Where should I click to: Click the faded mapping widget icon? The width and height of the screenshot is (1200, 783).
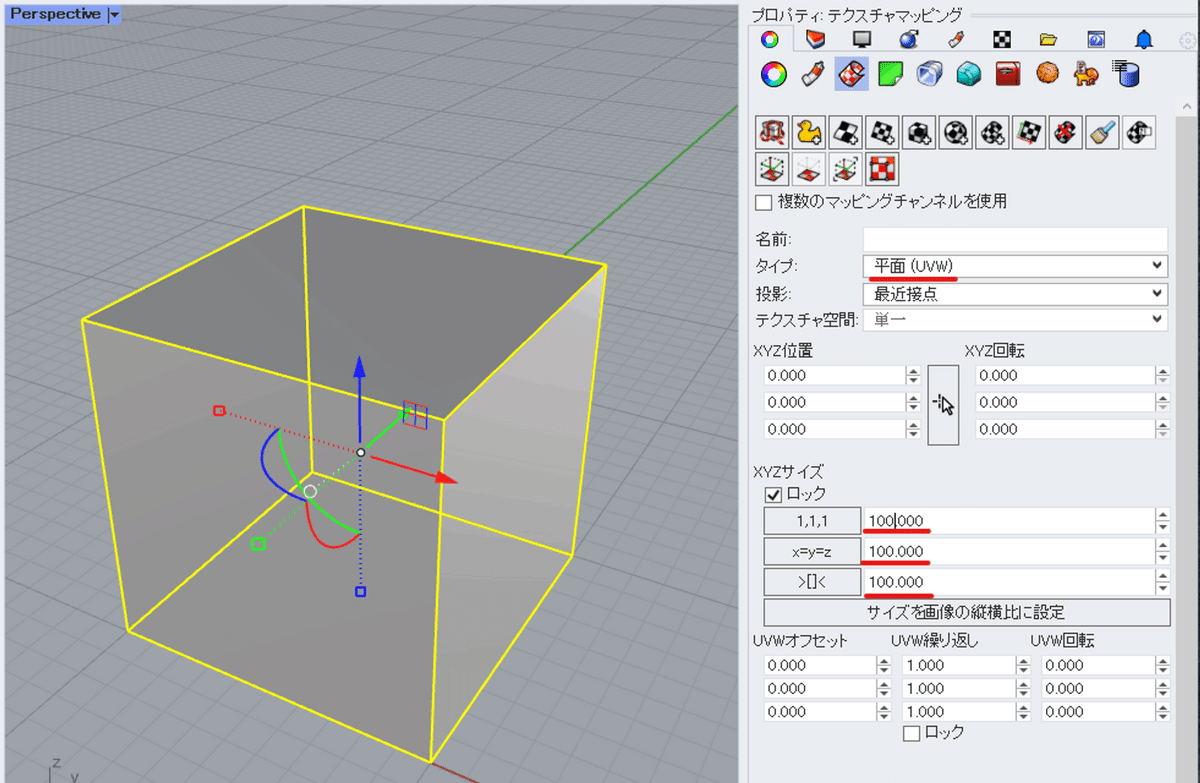810,168
